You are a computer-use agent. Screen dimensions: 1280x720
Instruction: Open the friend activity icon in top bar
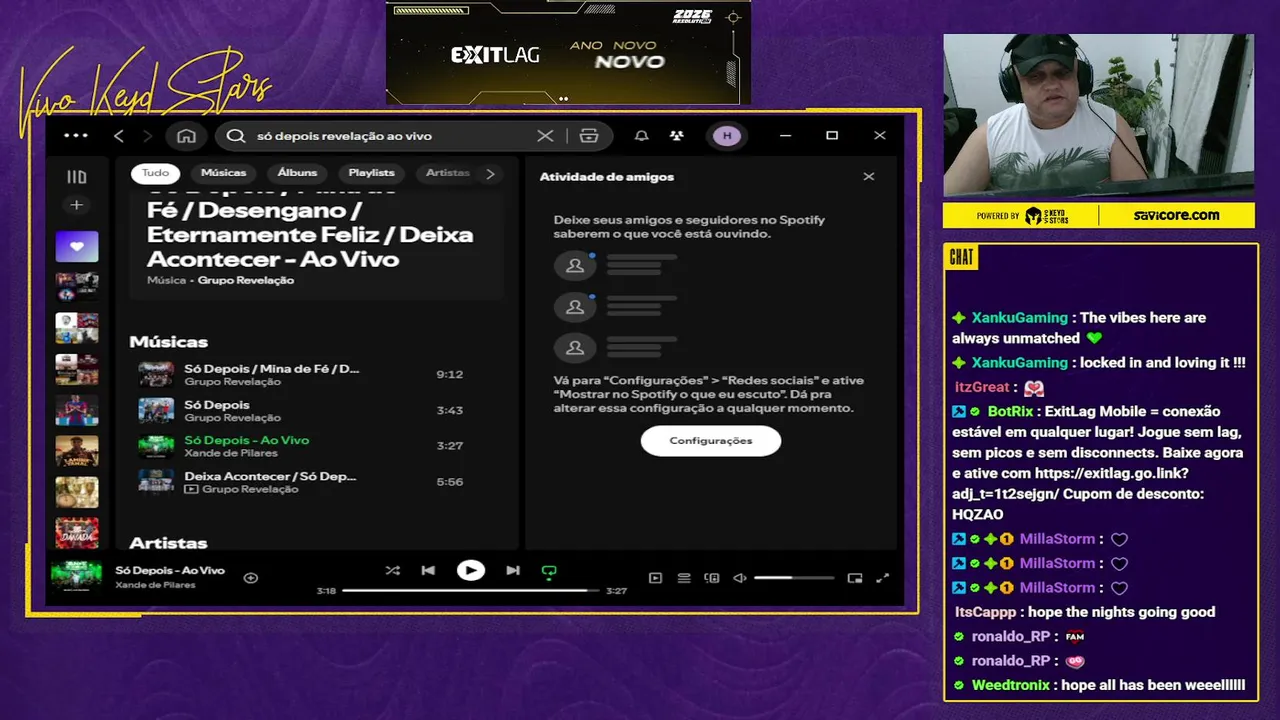click(677, 136)
